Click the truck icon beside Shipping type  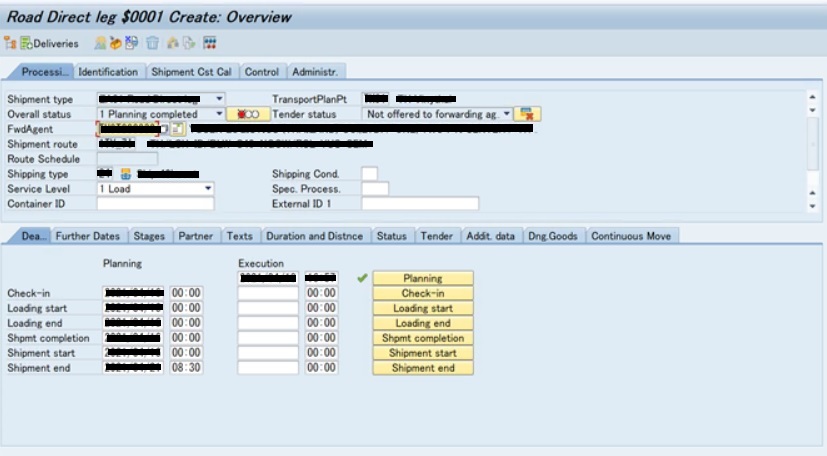tap(126, 174)
